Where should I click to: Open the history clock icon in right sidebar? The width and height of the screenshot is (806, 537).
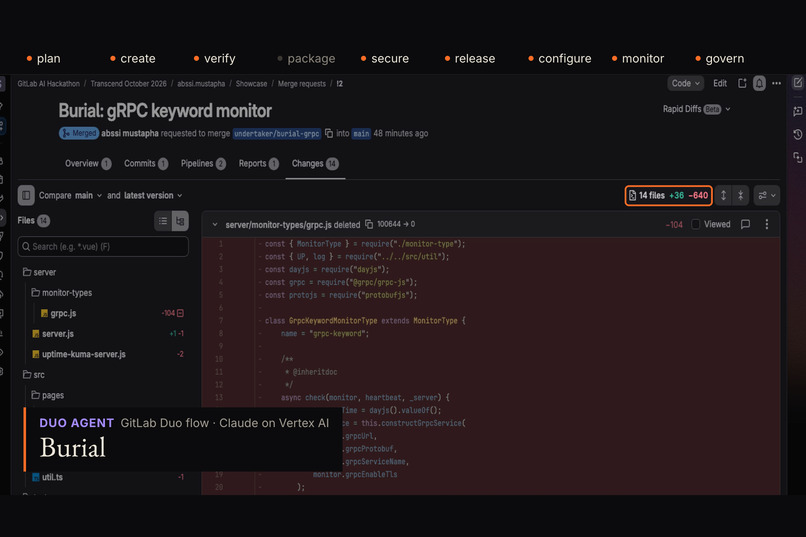(798, 134)
